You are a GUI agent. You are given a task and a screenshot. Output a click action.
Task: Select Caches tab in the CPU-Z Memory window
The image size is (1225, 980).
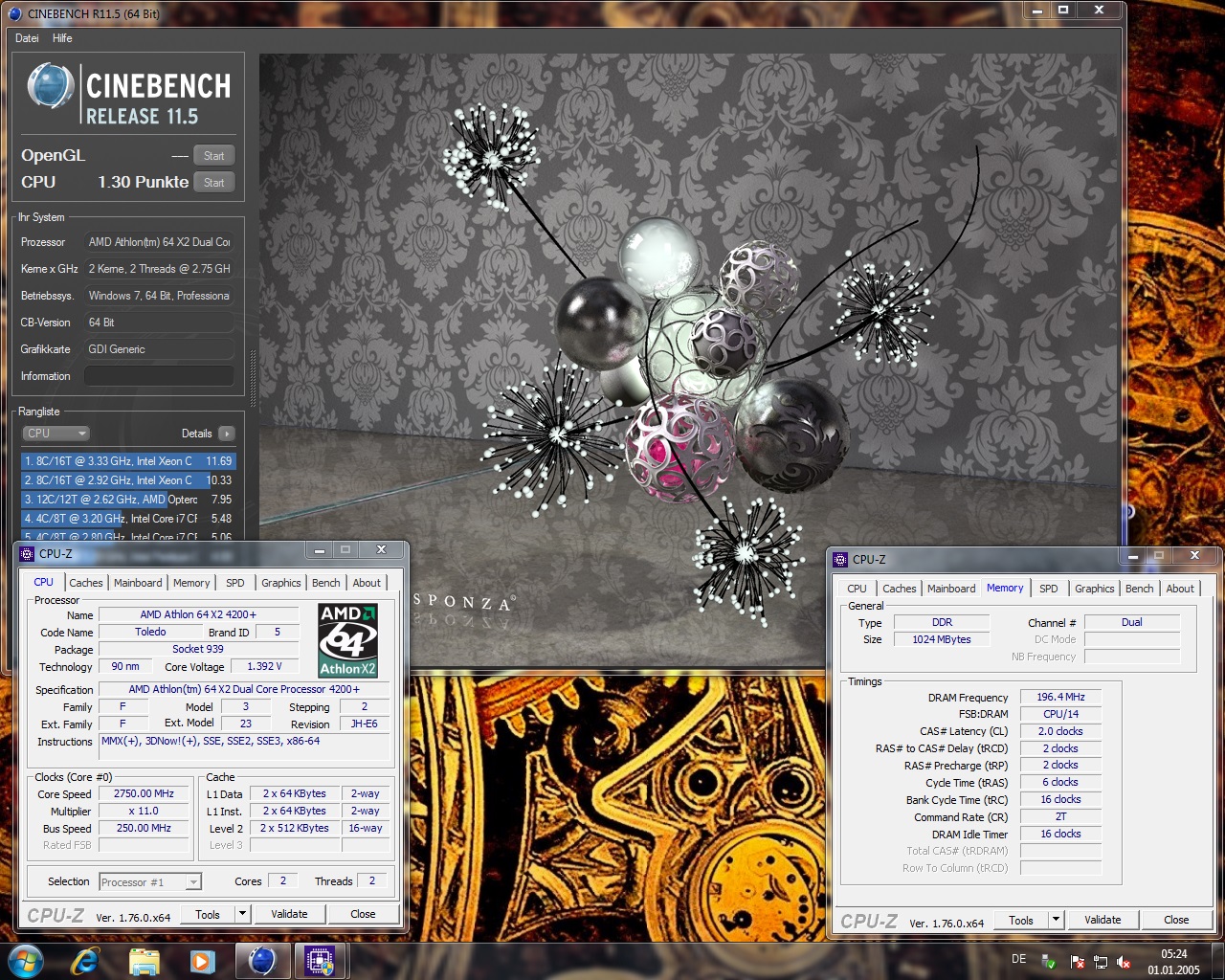(x=899, y=589)
